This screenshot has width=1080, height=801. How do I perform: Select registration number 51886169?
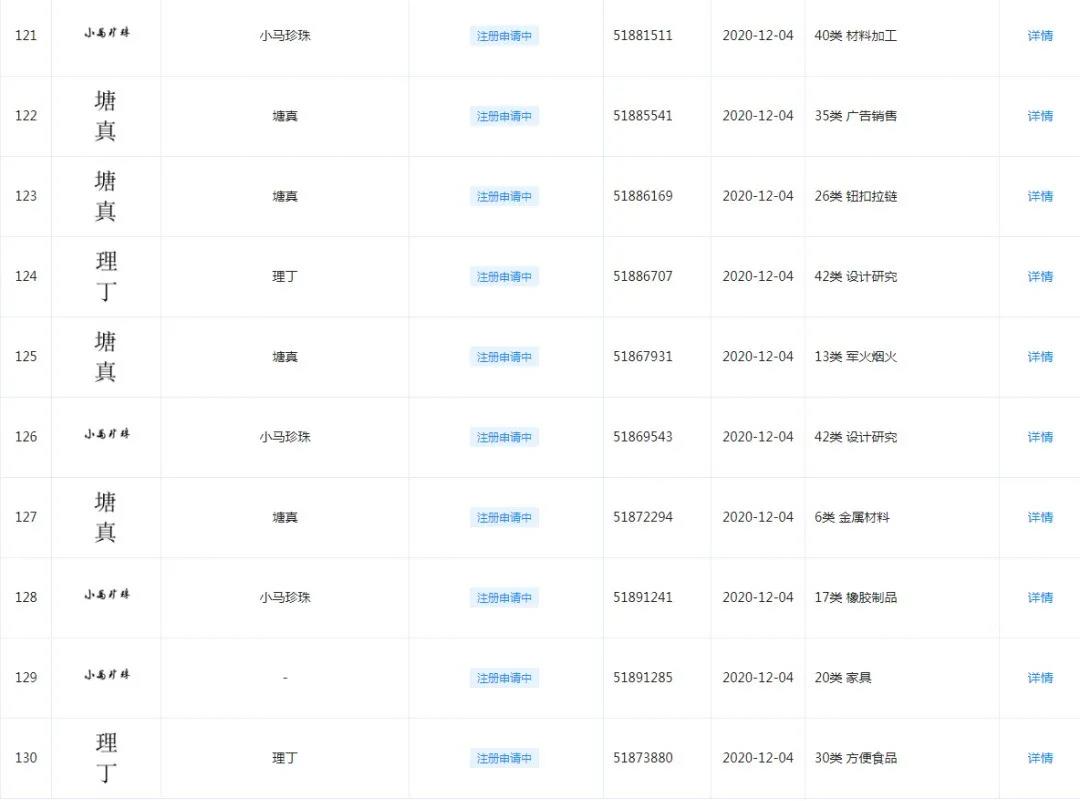(643, 196)
